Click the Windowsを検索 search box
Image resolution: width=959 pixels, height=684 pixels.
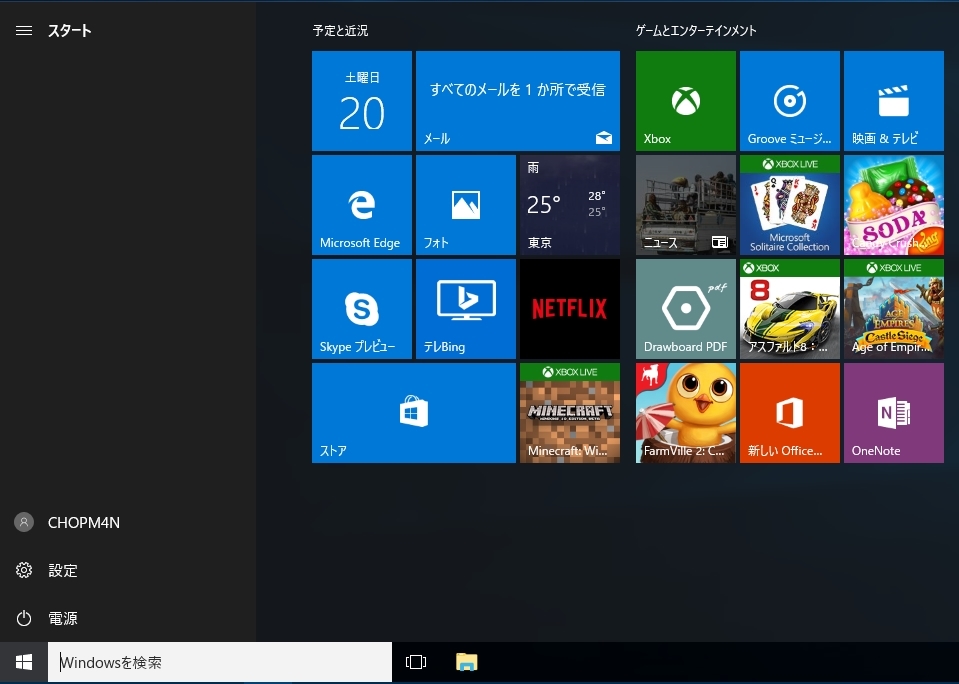pyautogui.click(x=220, y=662)
